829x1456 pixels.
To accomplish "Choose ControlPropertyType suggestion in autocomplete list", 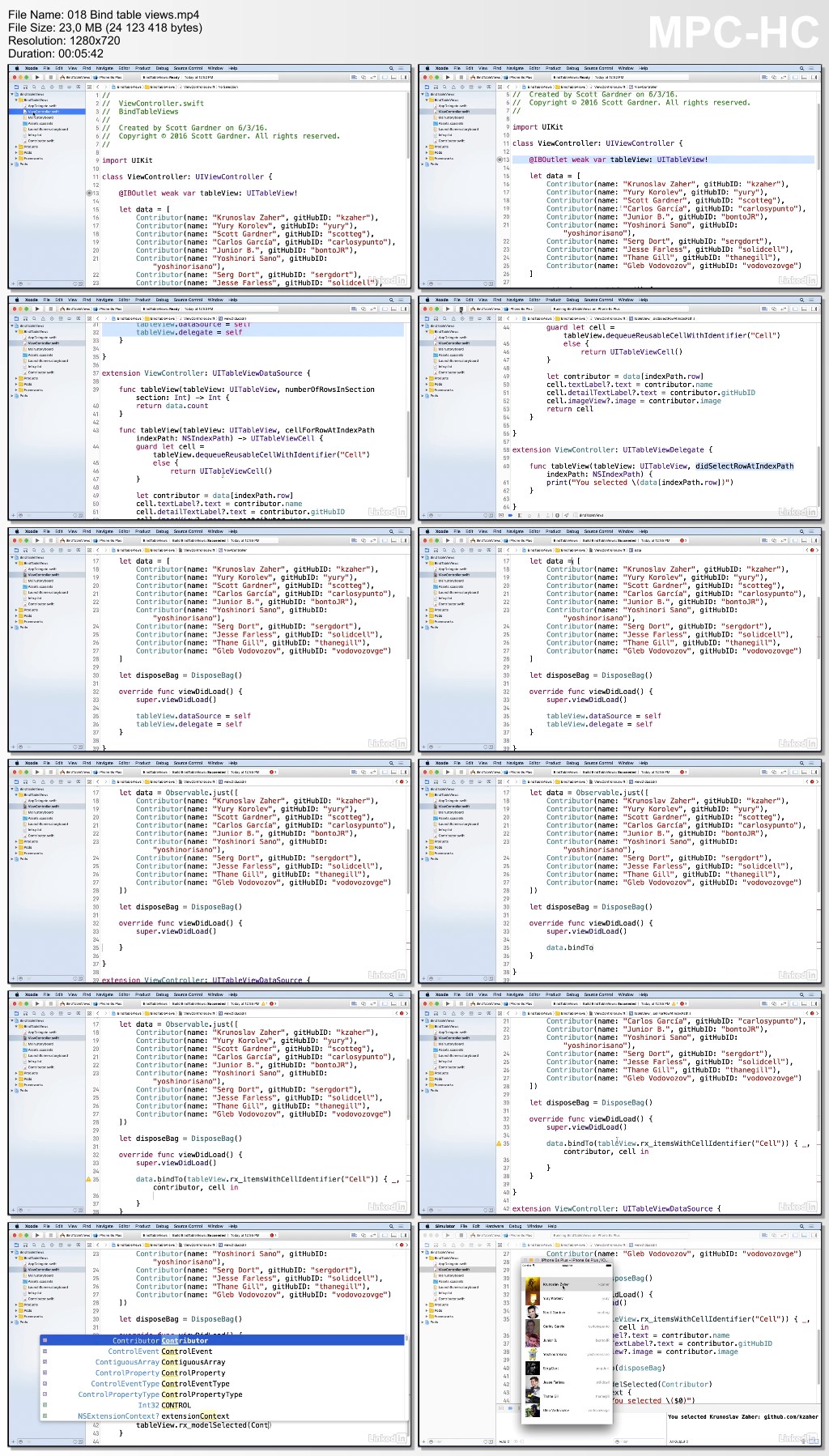I will [x=223, y=1394].
